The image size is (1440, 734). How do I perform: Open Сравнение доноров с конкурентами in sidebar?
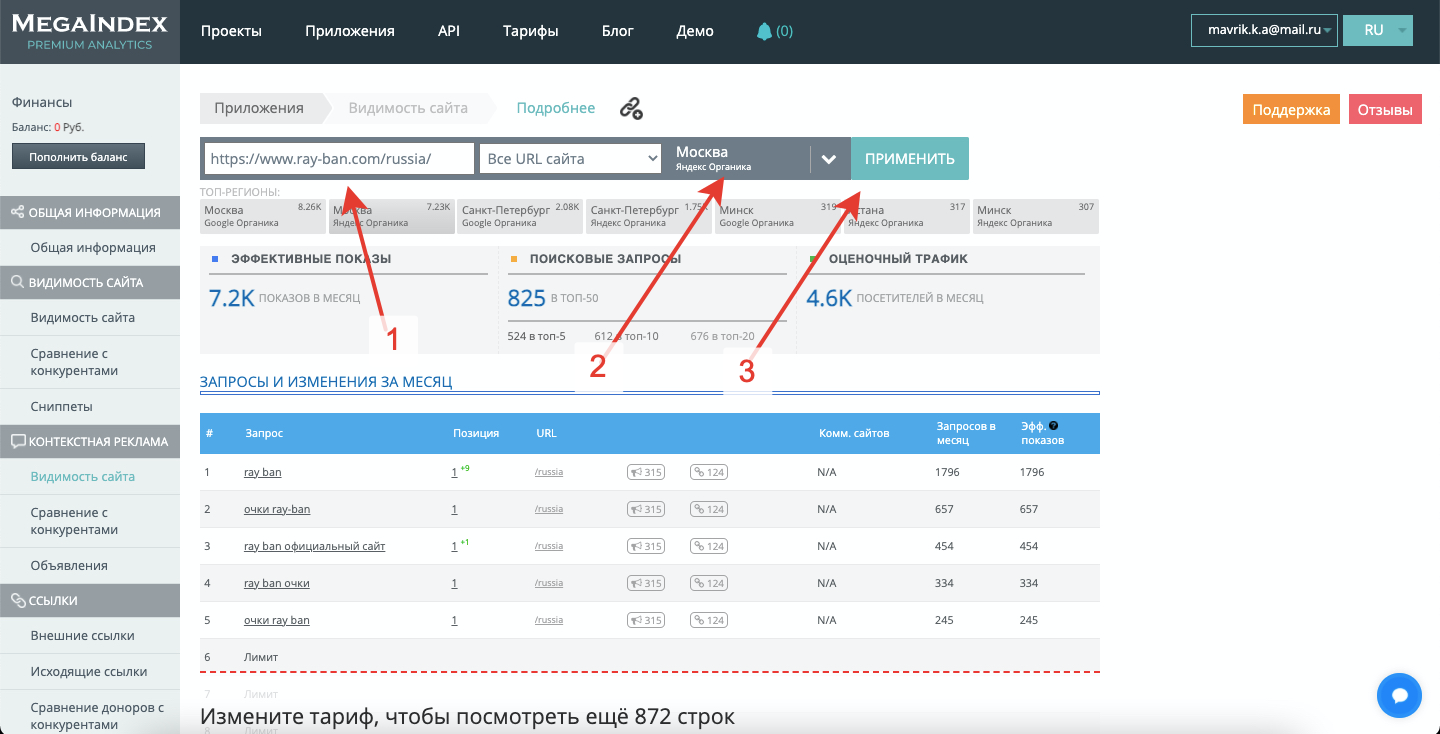[97, 716]
